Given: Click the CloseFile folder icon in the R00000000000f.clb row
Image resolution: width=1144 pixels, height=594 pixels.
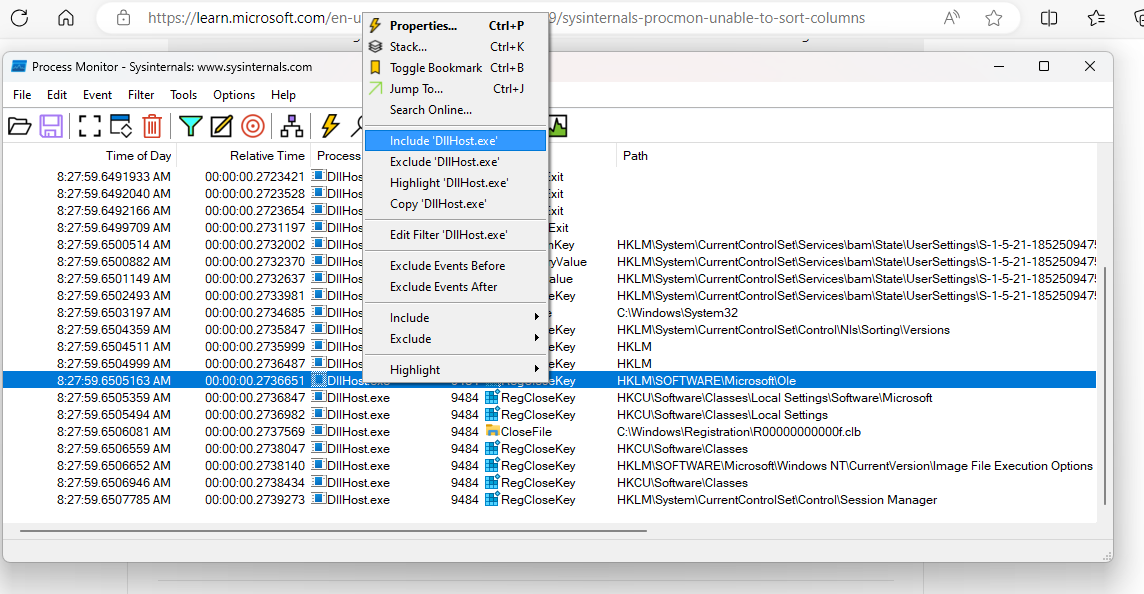Looking at the screenshot, I should pos(492,431).
